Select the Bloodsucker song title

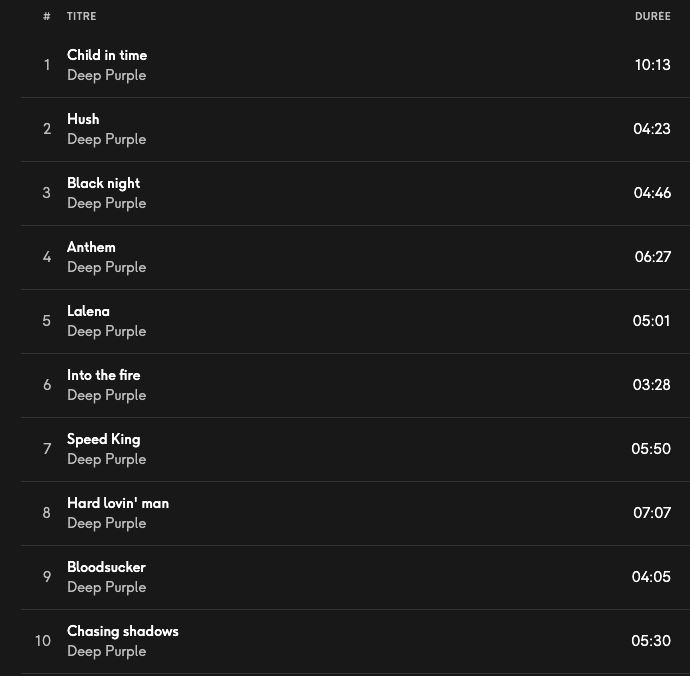(106, 567)
